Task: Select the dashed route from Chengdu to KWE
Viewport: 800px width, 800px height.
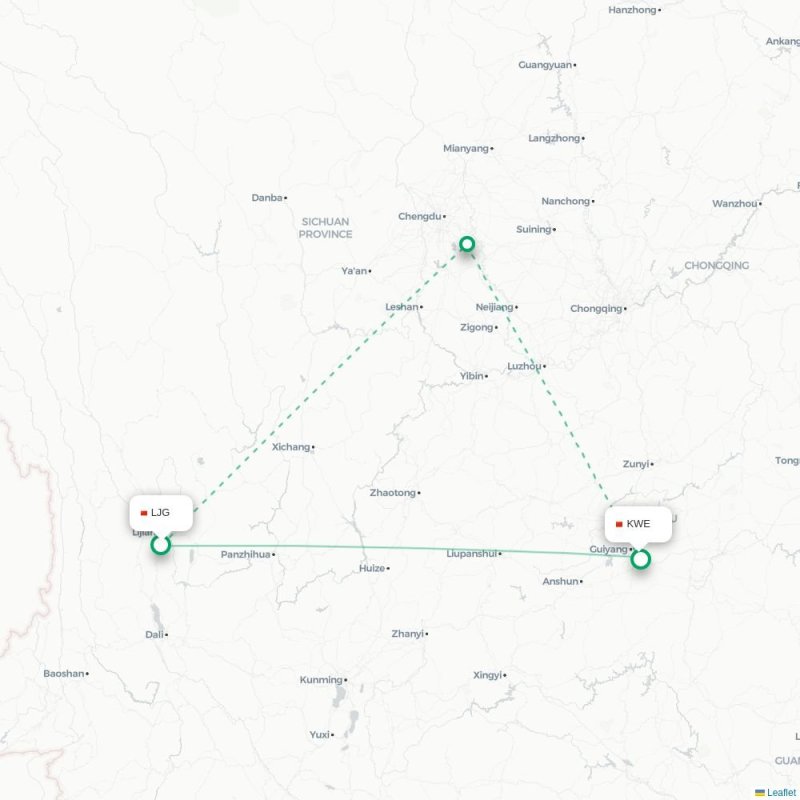Action: pyautogui.click(x=541, y=378)
